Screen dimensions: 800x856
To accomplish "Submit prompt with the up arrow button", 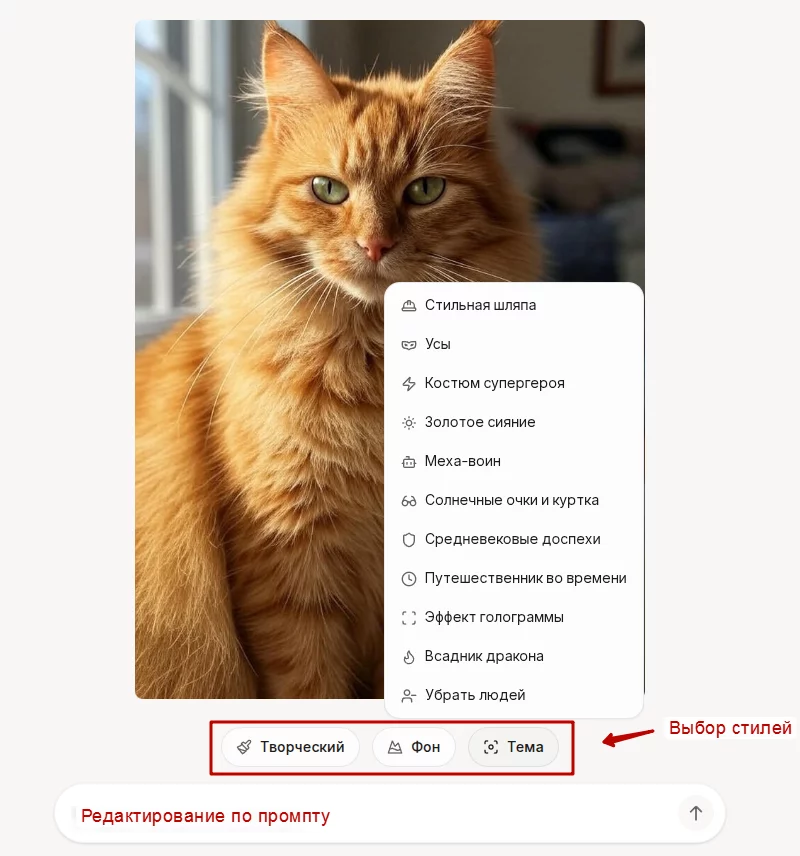I will tap(696, 813).
